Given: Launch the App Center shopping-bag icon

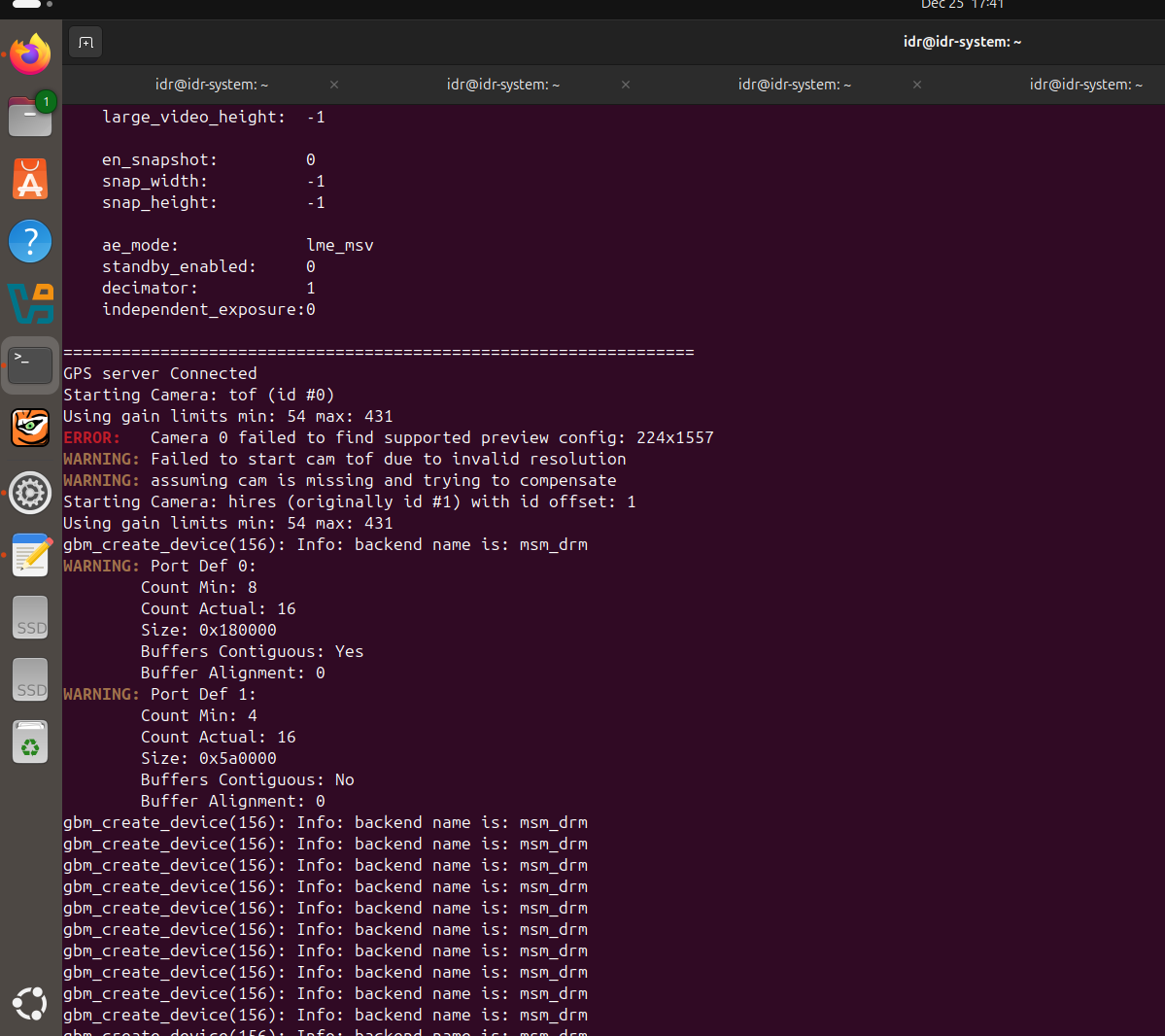Looking at the screenshot, I should pyautogui.click(x=30, y=180).
